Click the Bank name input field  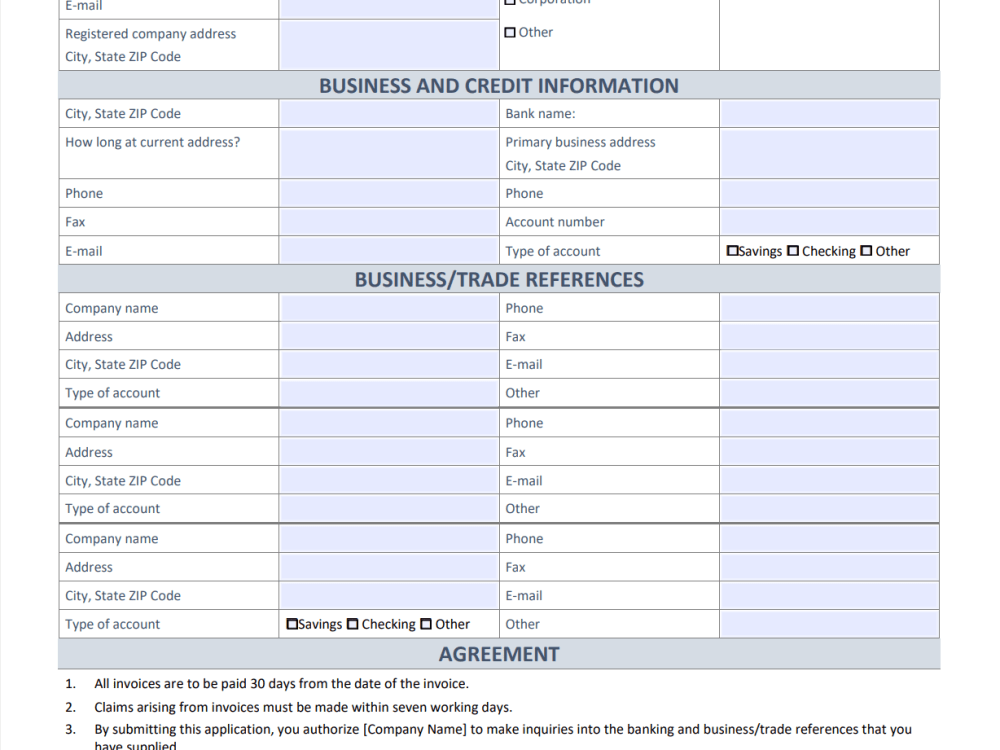tap(829, 114)
